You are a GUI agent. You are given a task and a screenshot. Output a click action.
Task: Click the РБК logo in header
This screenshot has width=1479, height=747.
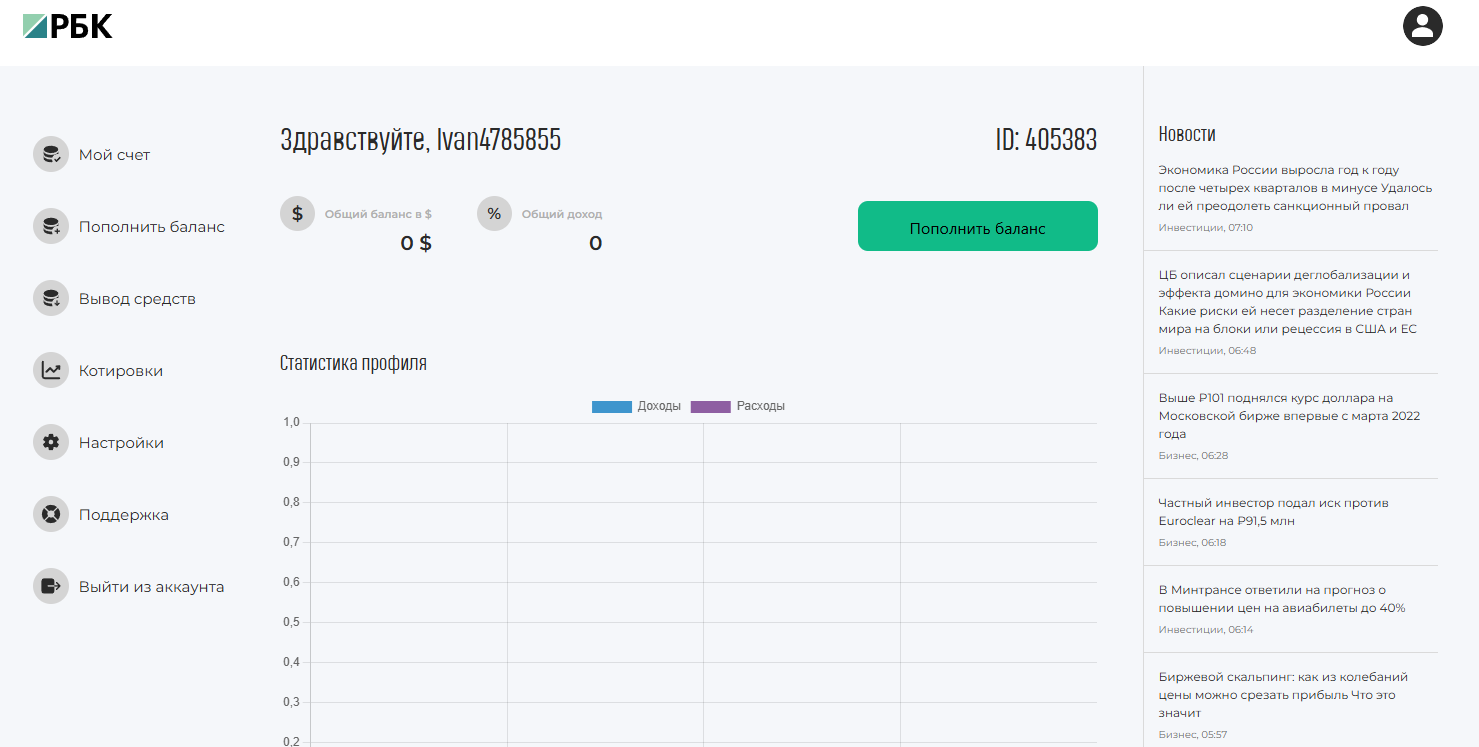68,27
